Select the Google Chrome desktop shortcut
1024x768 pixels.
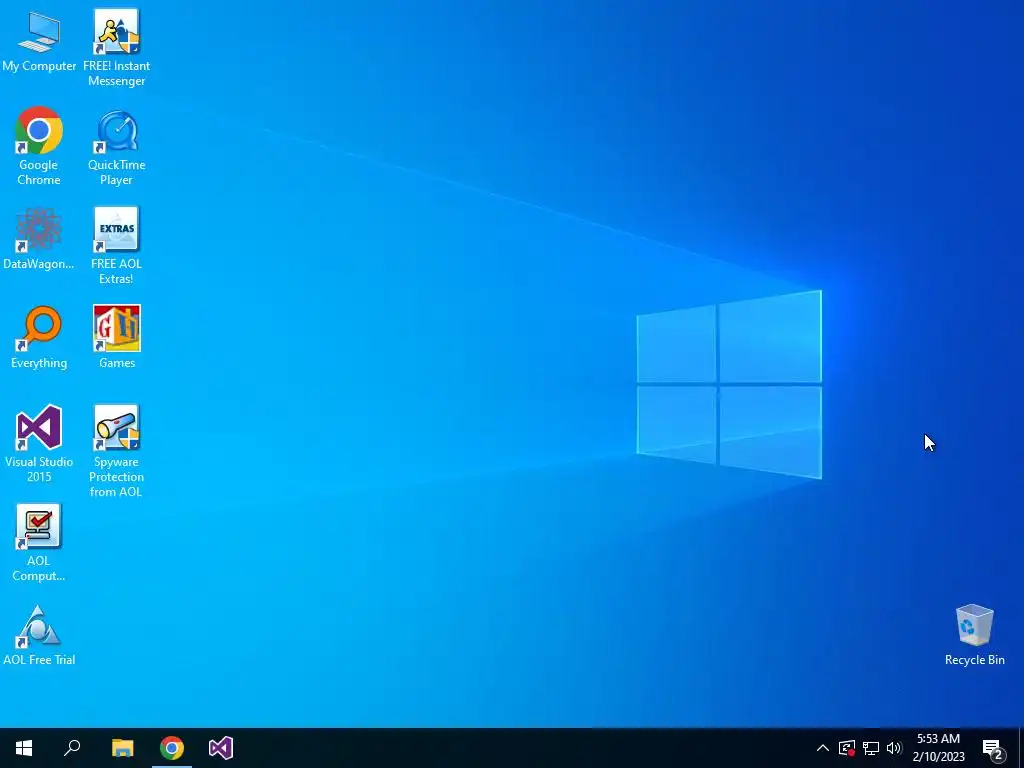click(x=39, y=146)
